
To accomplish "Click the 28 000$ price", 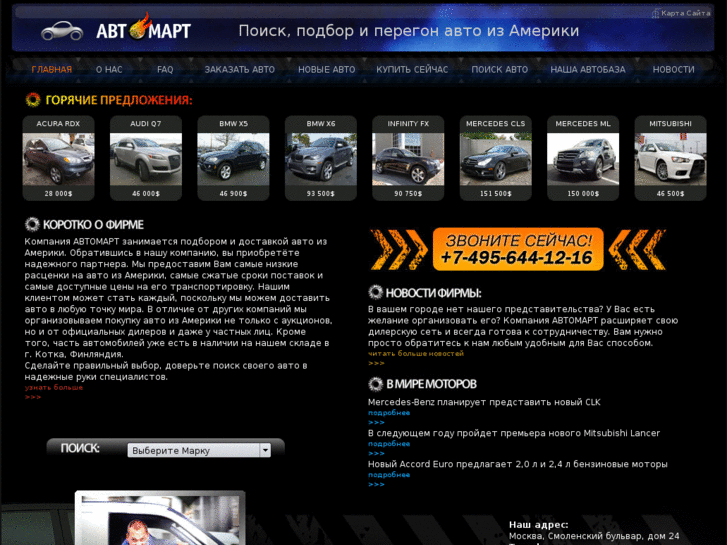I will 58,193.
